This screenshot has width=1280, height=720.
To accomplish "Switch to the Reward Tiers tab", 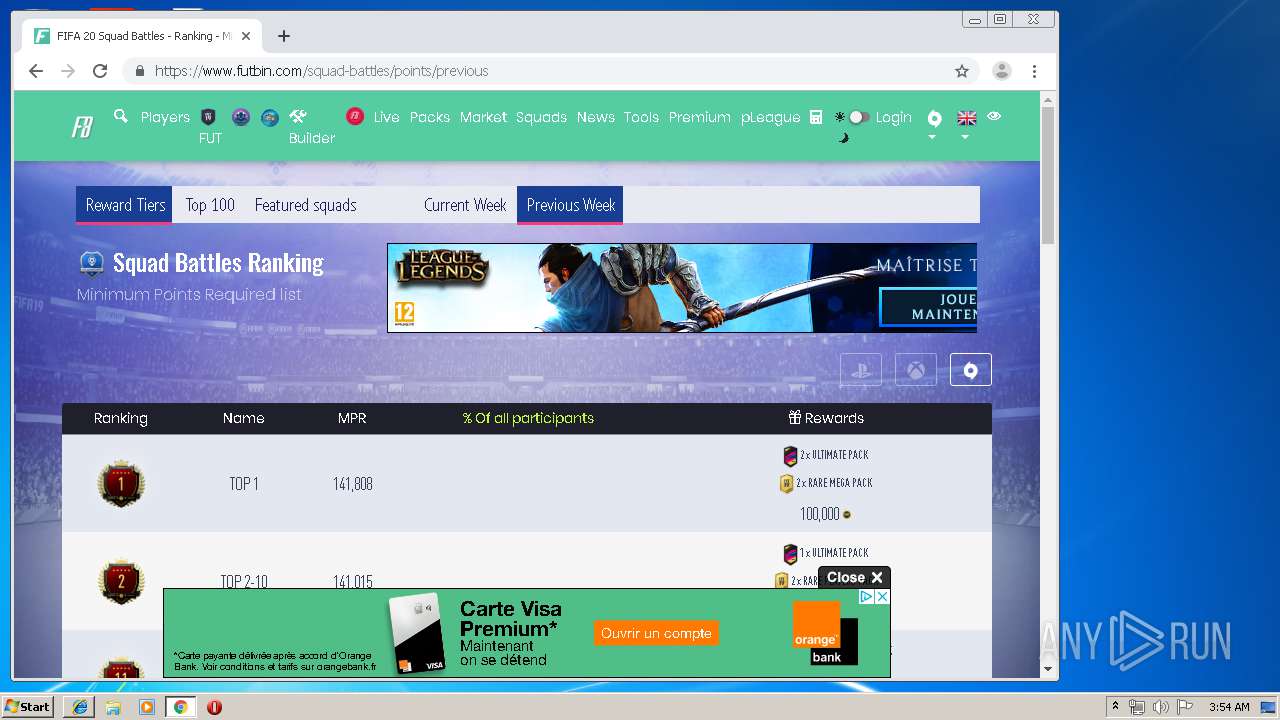I will click(x=125, y=205).
